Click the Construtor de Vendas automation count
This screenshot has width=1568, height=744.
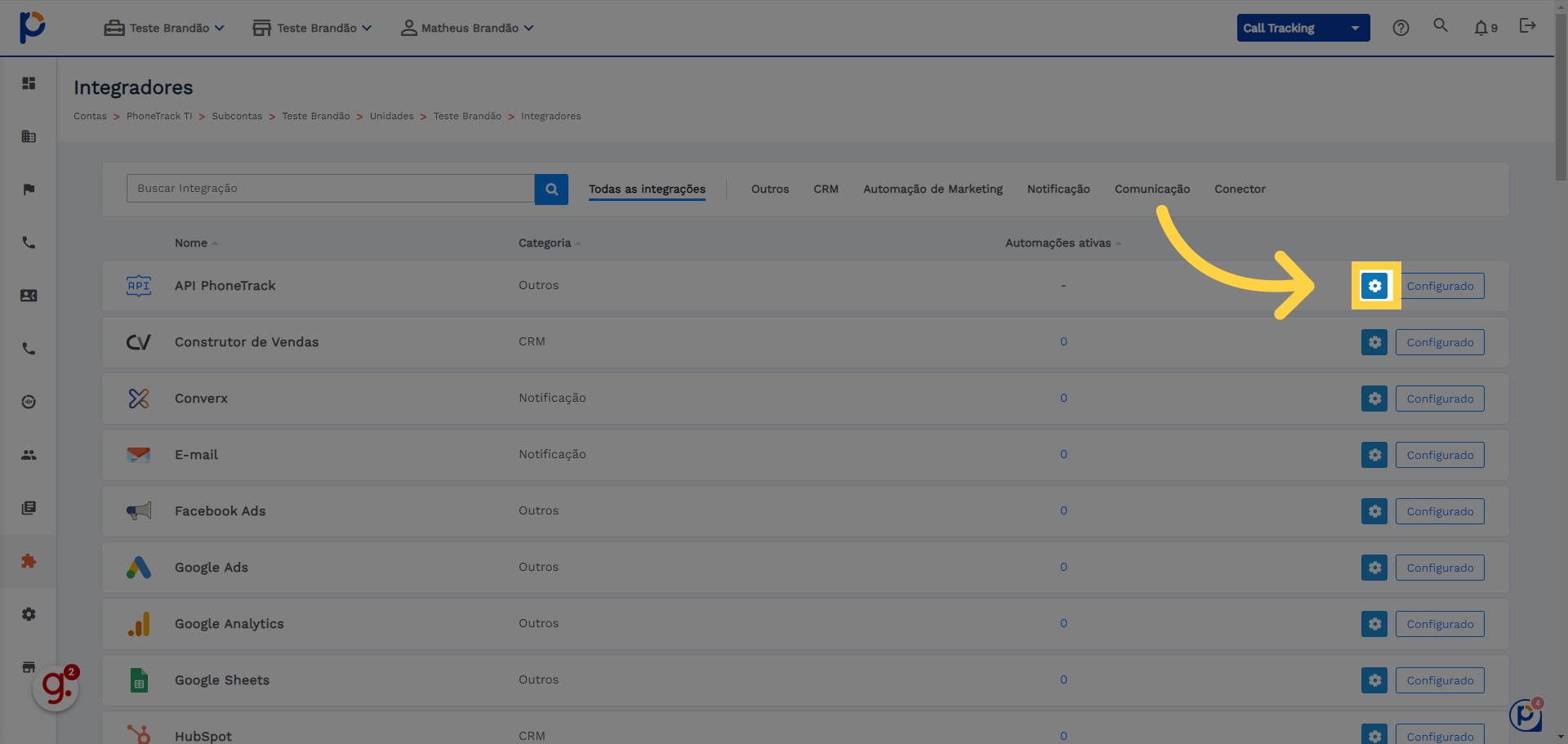pyautogui.click(x=1063, y=341)
